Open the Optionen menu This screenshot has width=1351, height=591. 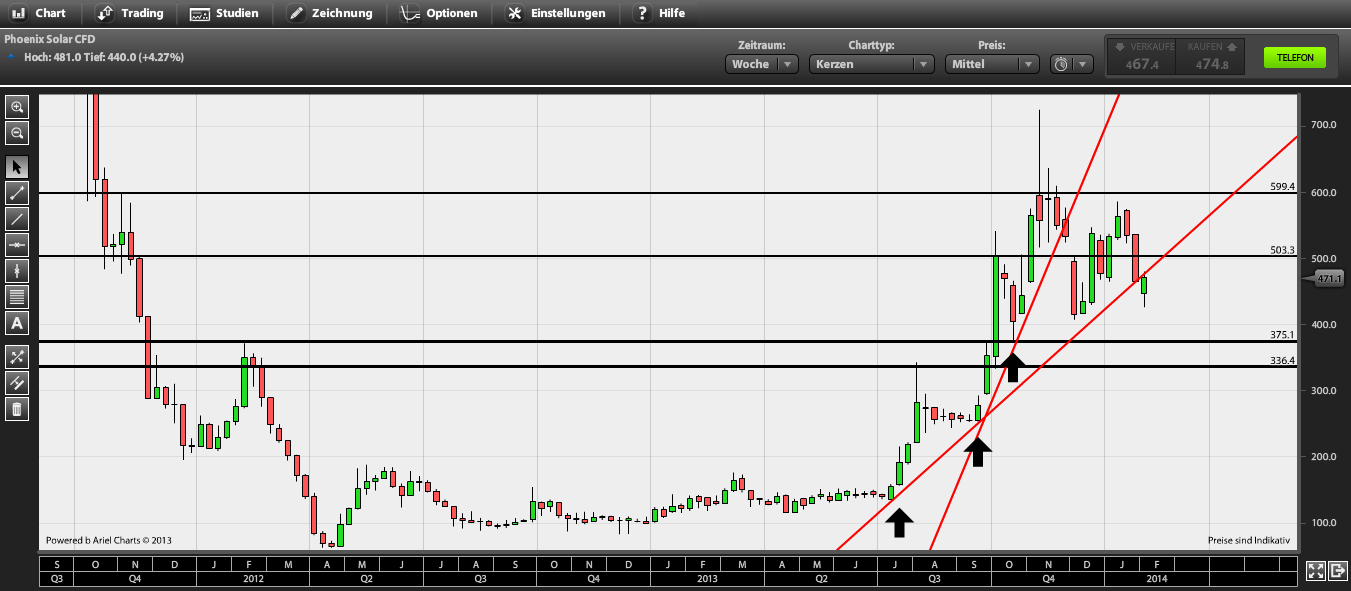point(439,14)
